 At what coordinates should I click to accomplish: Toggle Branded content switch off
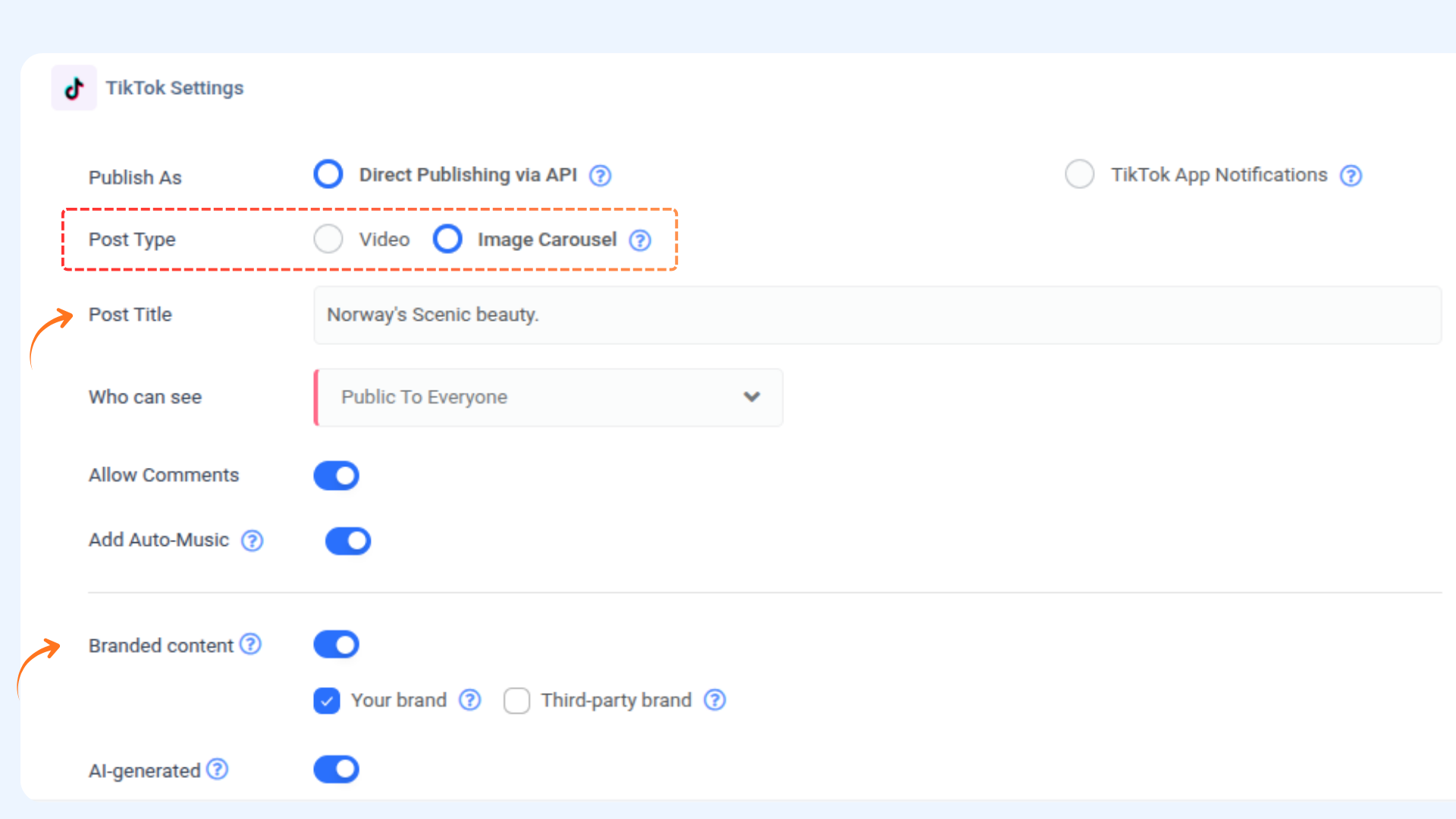click(336, 645)
